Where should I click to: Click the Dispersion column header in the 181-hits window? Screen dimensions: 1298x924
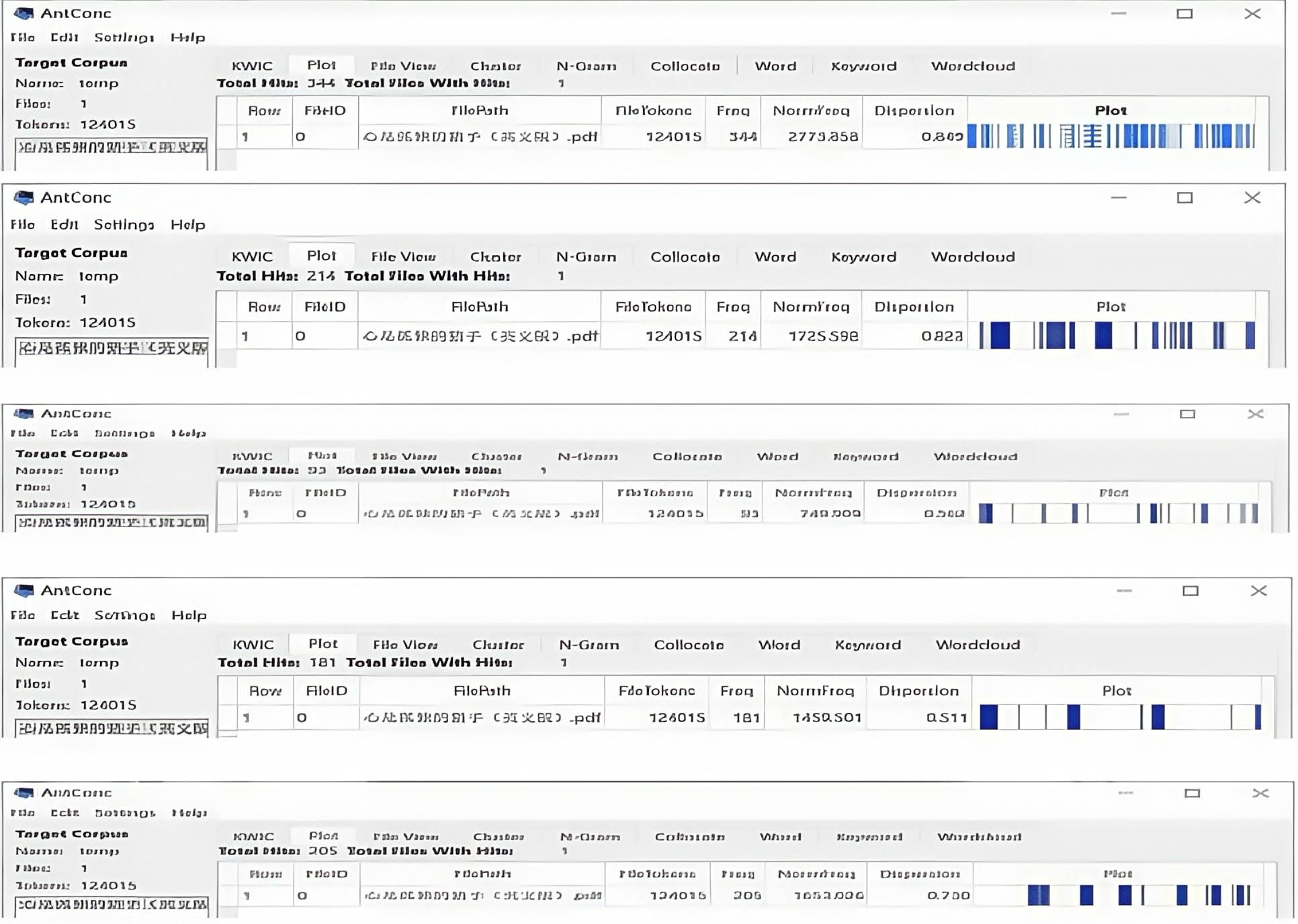tap(918, 690)
